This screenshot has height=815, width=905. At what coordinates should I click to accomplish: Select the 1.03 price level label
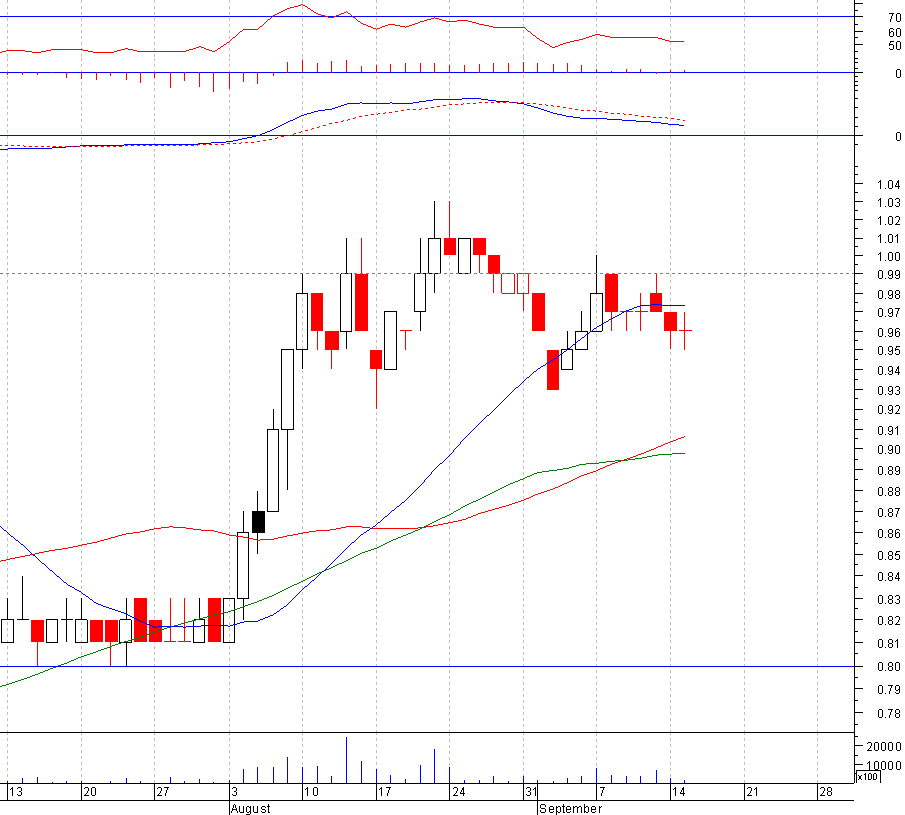pyautogui.click(x=888, y=203)
